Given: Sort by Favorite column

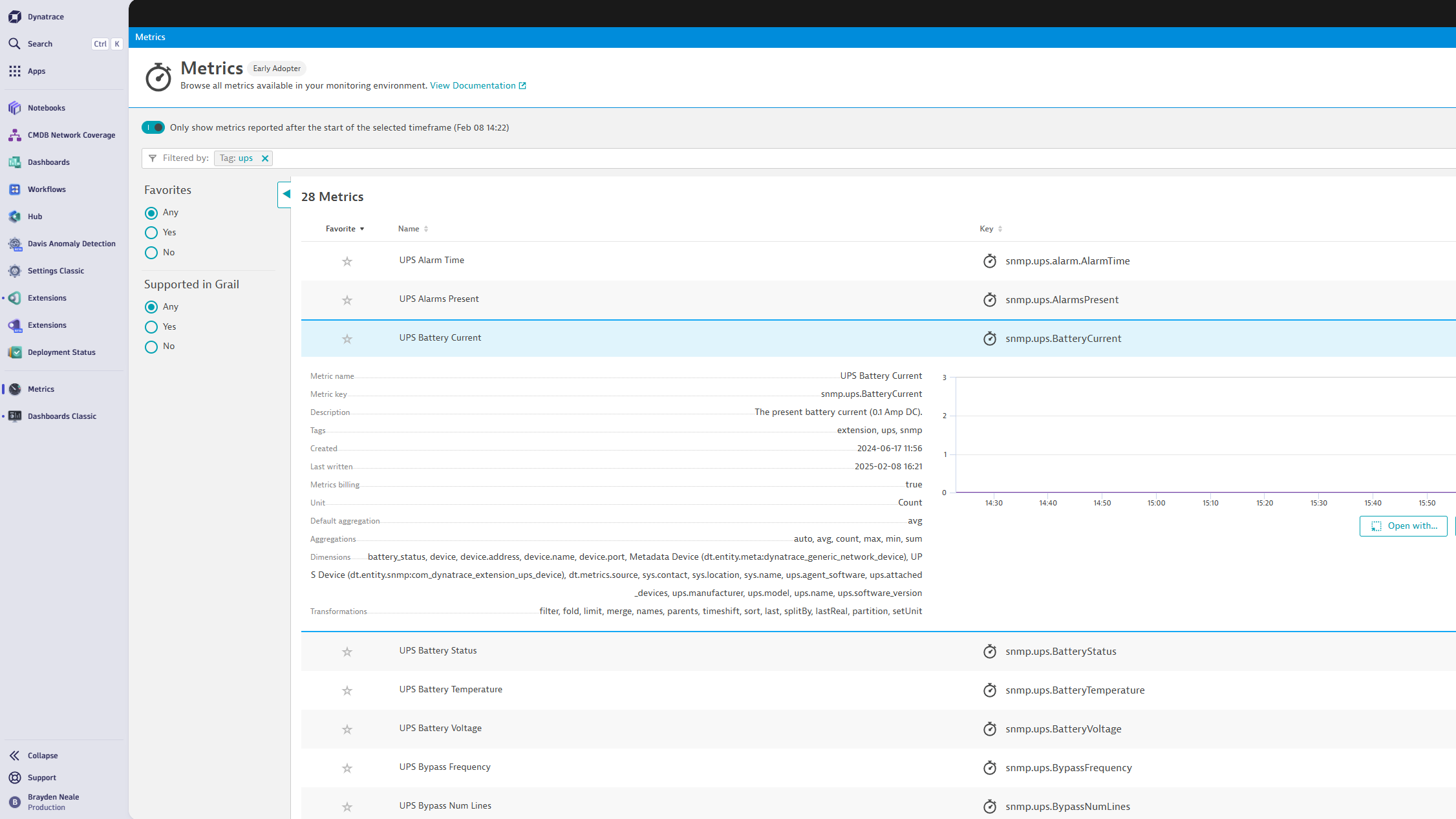Looking at the screenshot, I should pyautogui.click(x=345, y=229).
